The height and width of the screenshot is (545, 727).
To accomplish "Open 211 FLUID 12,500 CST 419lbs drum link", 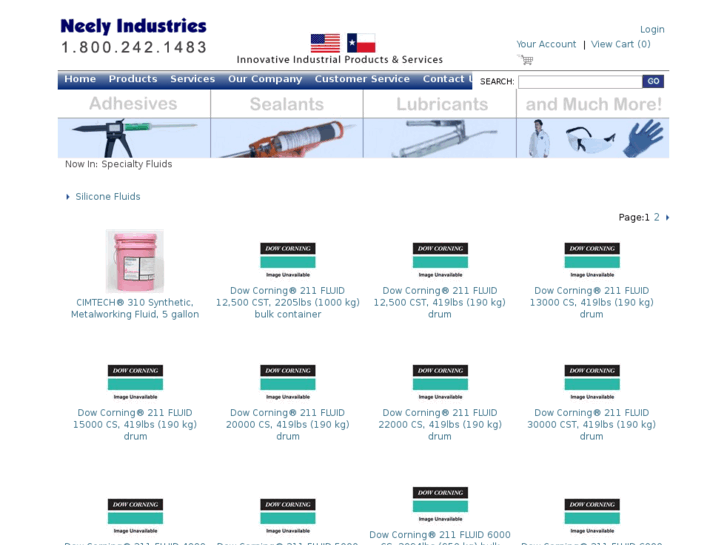I will [x=440, y=302].
